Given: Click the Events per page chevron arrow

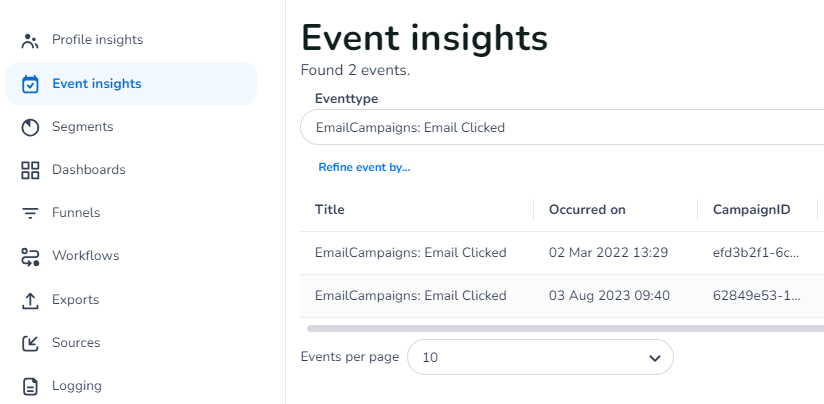Looking at the screenshot, I should (x=655, y=358).
